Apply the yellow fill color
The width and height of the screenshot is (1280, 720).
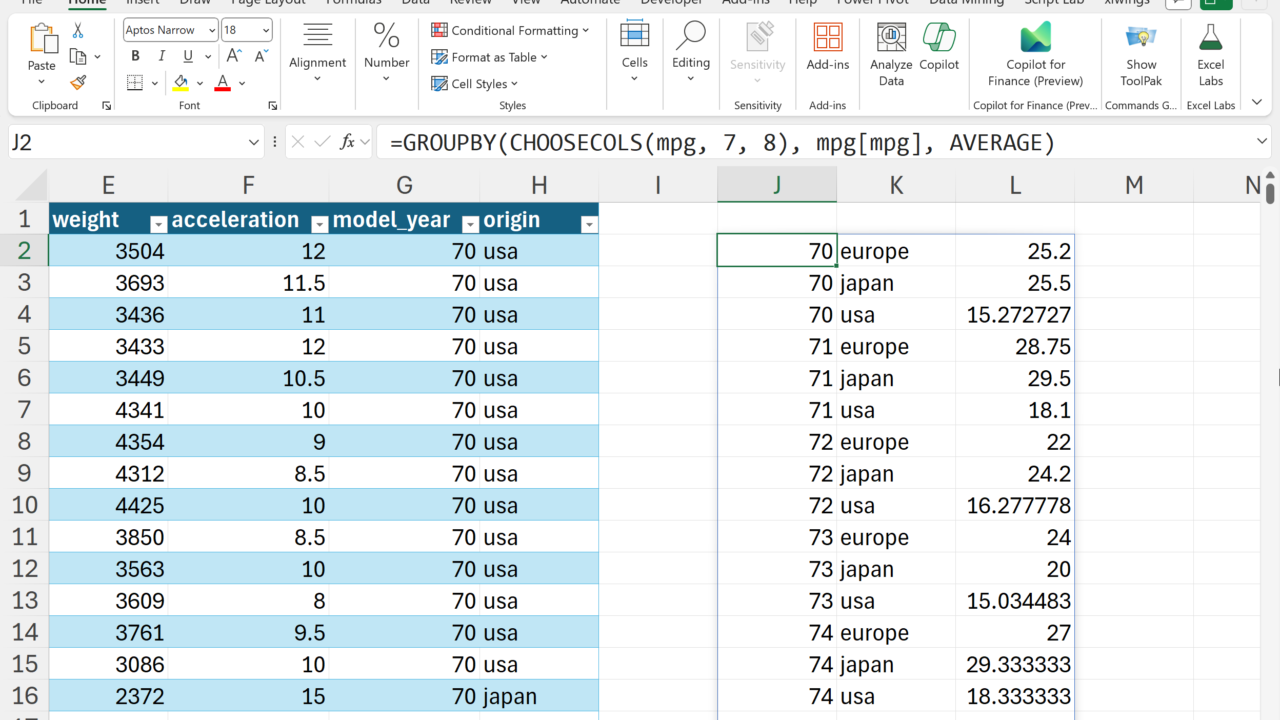181,83
